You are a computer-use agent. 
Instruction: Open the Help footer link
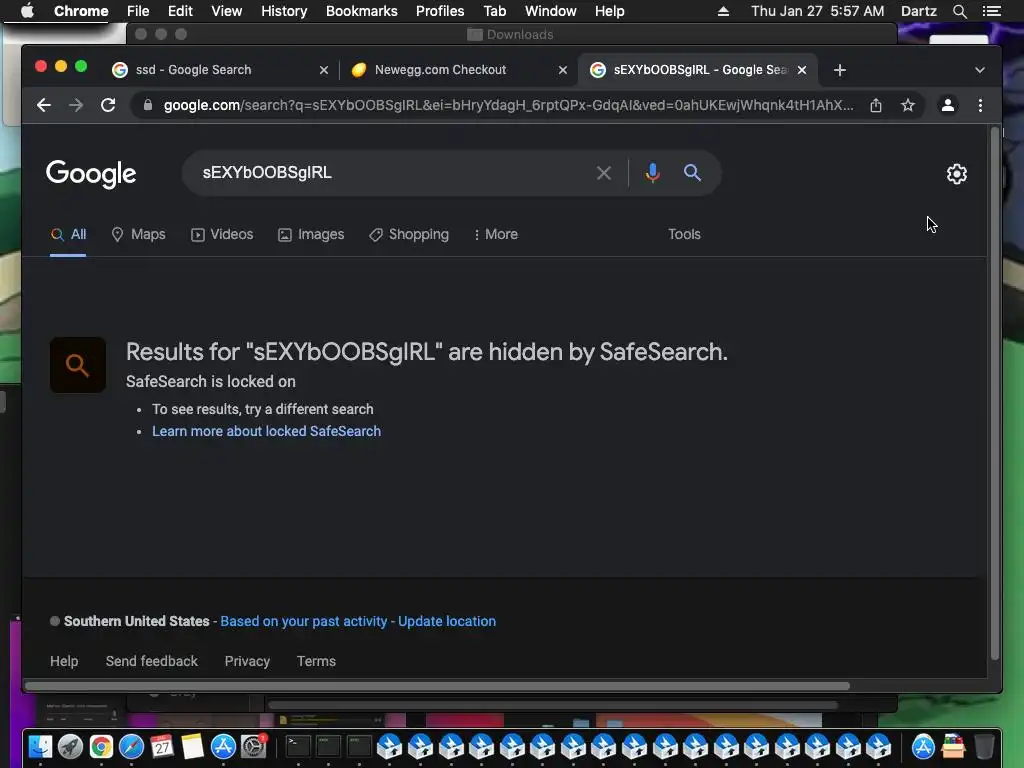pyautogui.click(x=64, y=661)
